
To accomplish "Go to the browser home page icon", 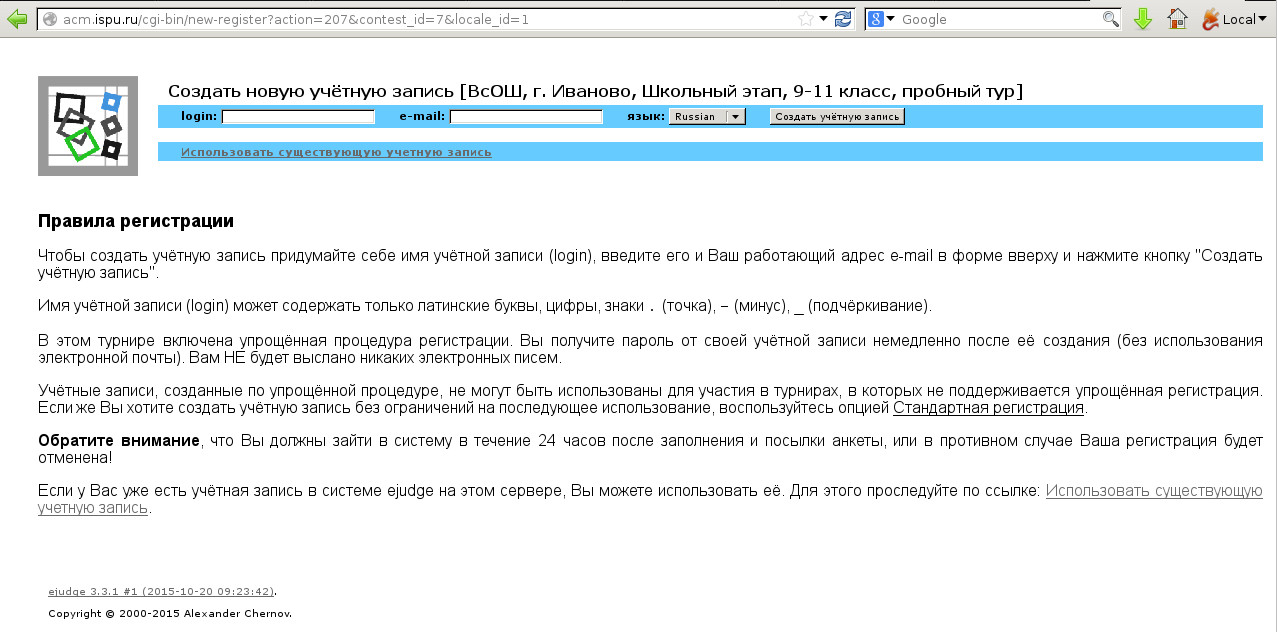I will click(x=1178, y=19).
